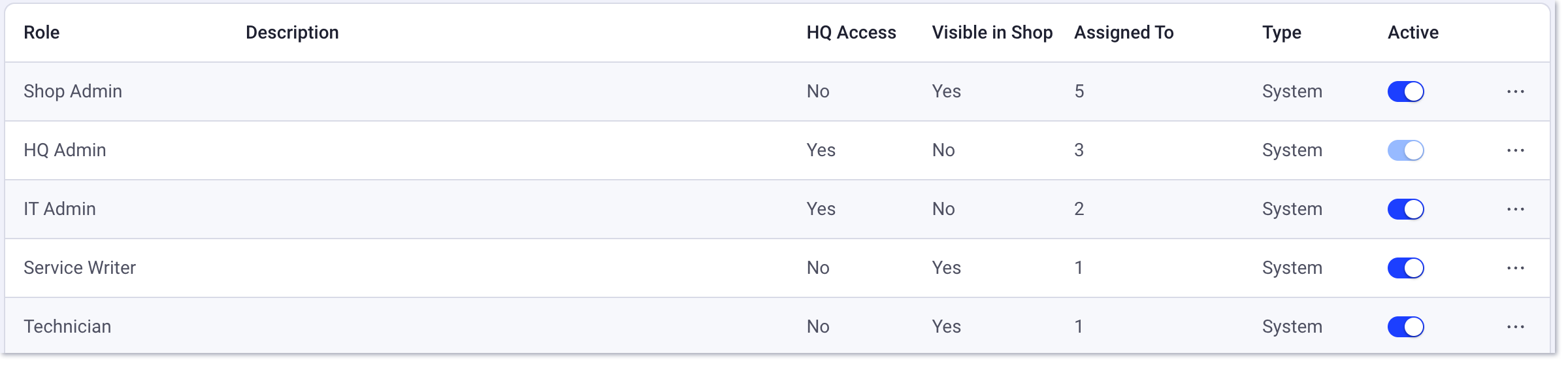Viewport: 1568px width, 366px height.
Task: Toggle the HQ Admin active switch
Action: click(x=1405, y=150)
